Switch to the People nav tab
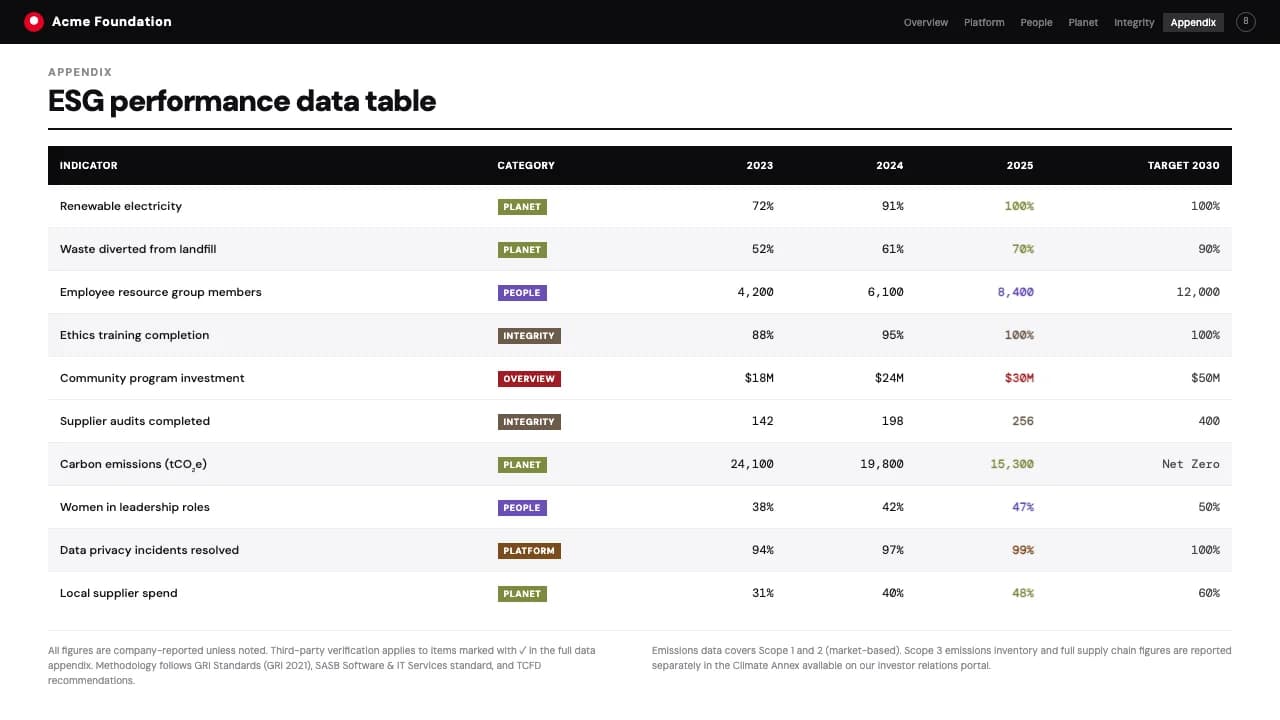Viewport: 1280px width, 720px height. pyautogui.click(x=1036, y=22)
